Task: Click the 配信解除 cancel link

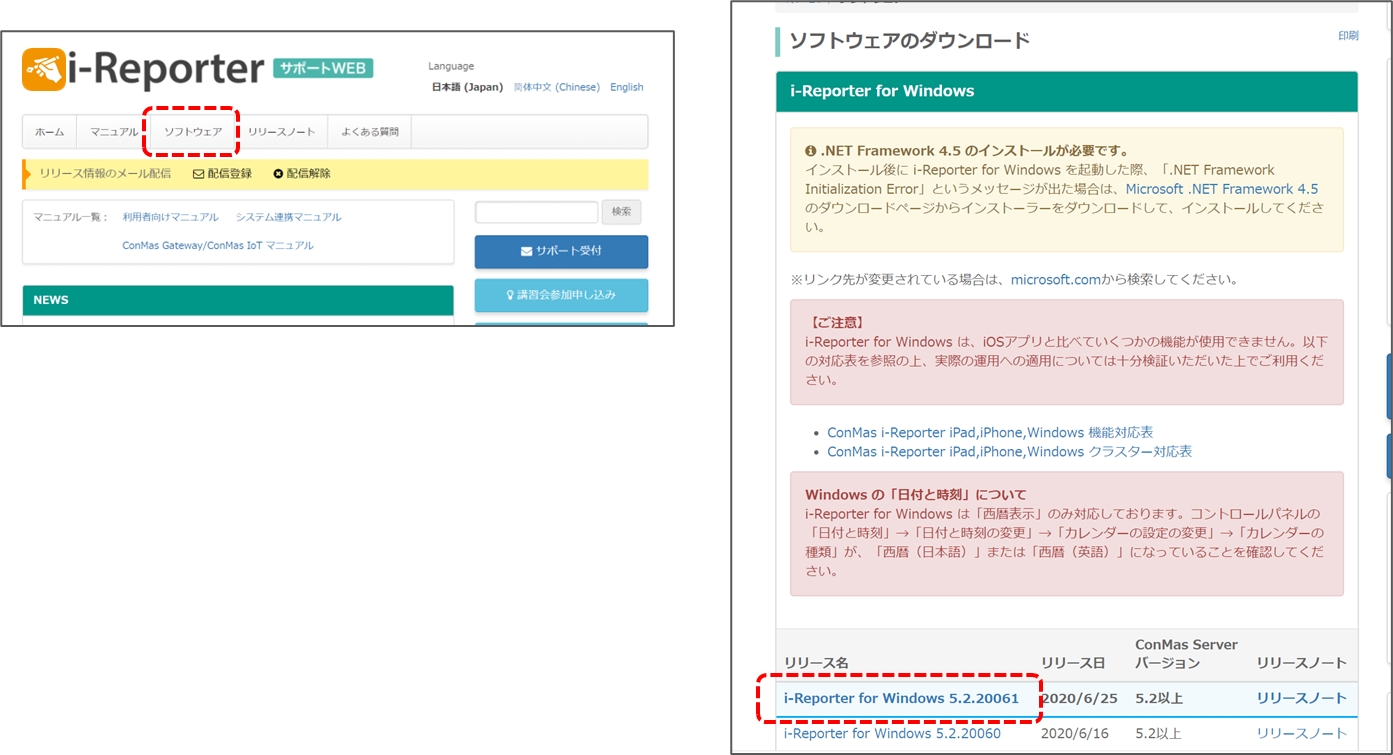Action: pos(302,174)
